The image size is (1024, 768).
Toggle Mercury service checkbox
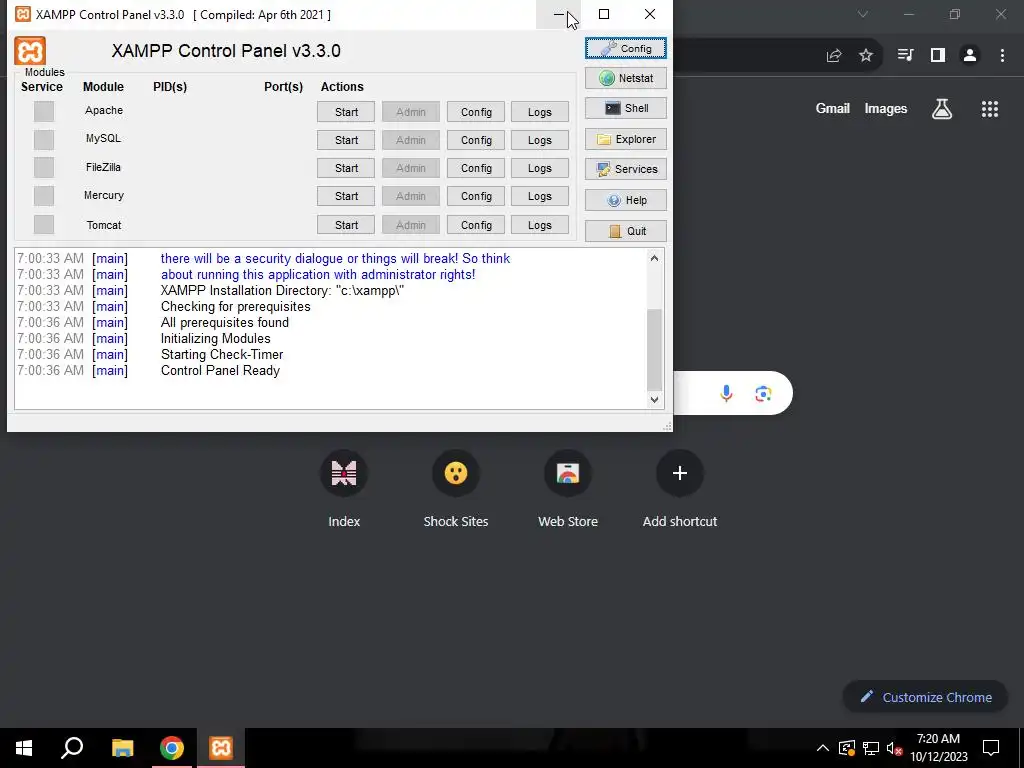tap(44, 196)
